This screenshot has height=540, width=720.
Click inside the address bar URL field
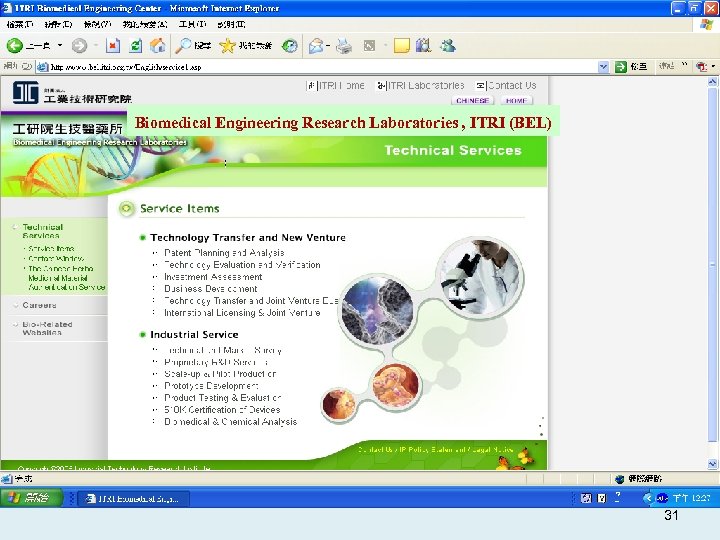(x=317, y=67)
